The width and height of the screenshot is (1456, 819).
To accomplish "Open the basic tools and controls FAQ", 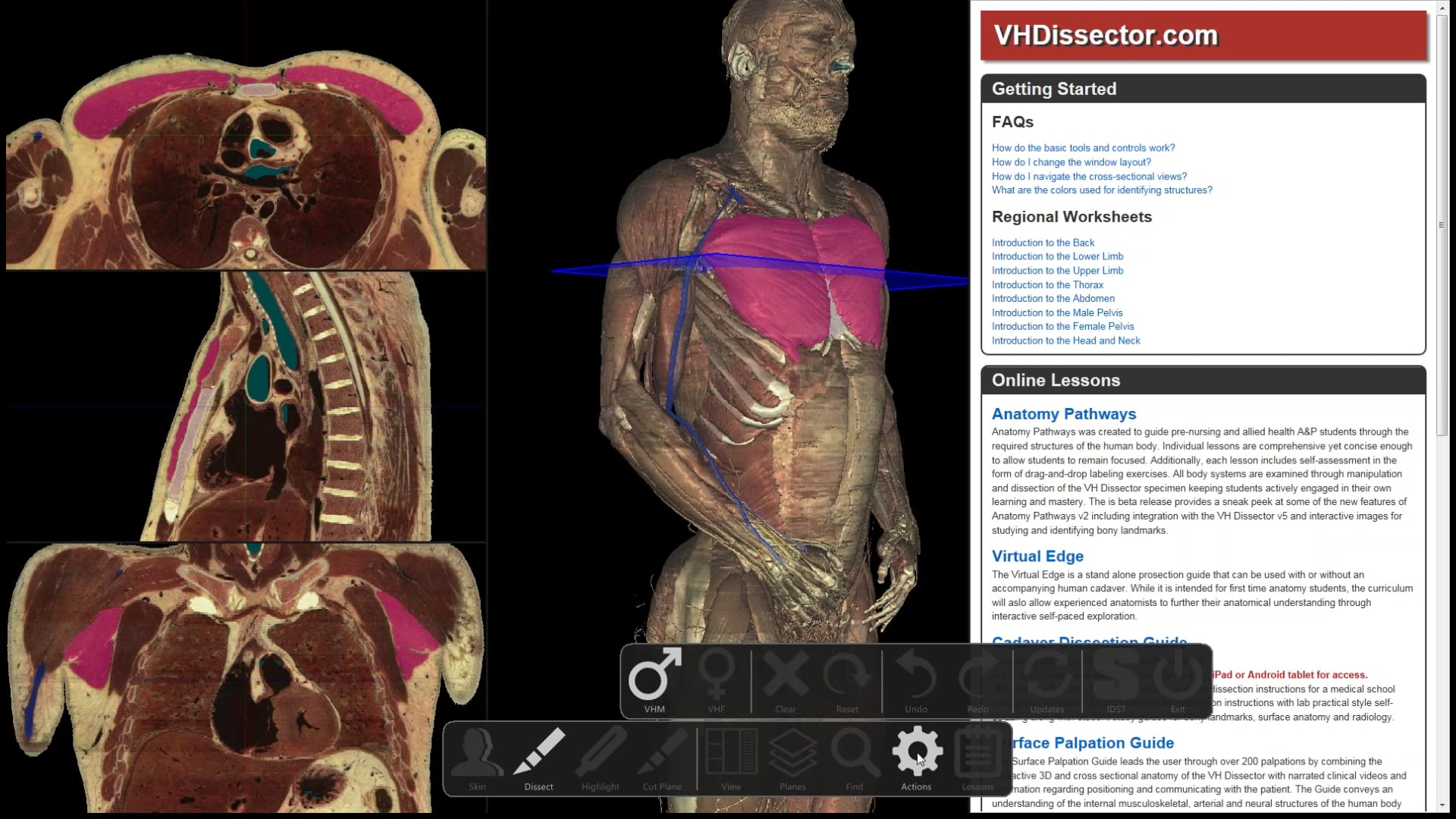I will tap(1082, 147).
